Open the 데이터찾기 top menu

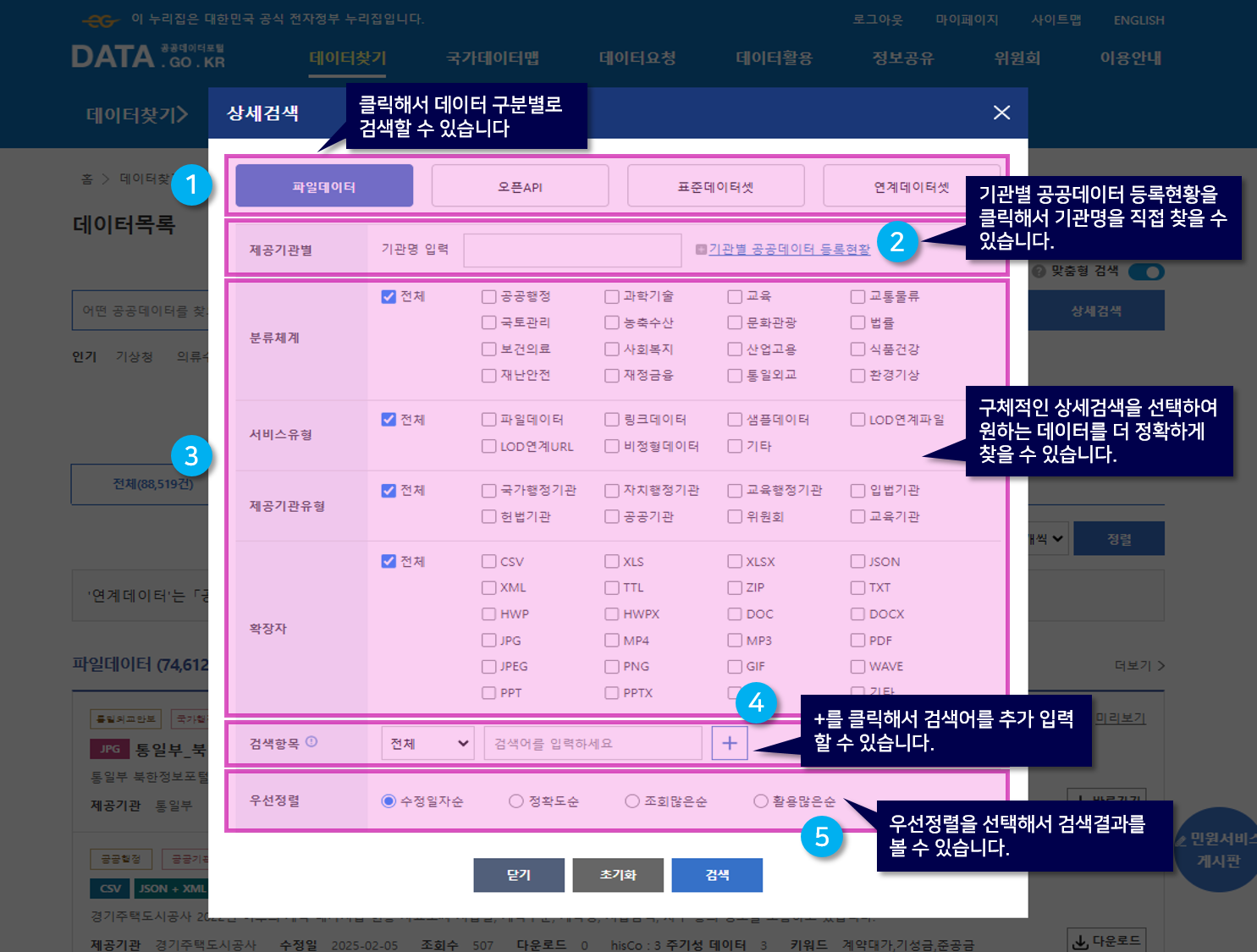click(348, 58)
